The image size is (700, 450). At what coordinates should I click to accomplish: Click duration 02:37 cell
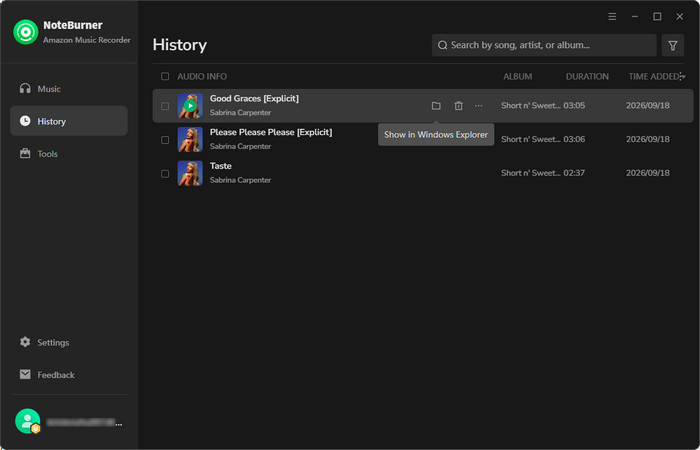[574, 173]
